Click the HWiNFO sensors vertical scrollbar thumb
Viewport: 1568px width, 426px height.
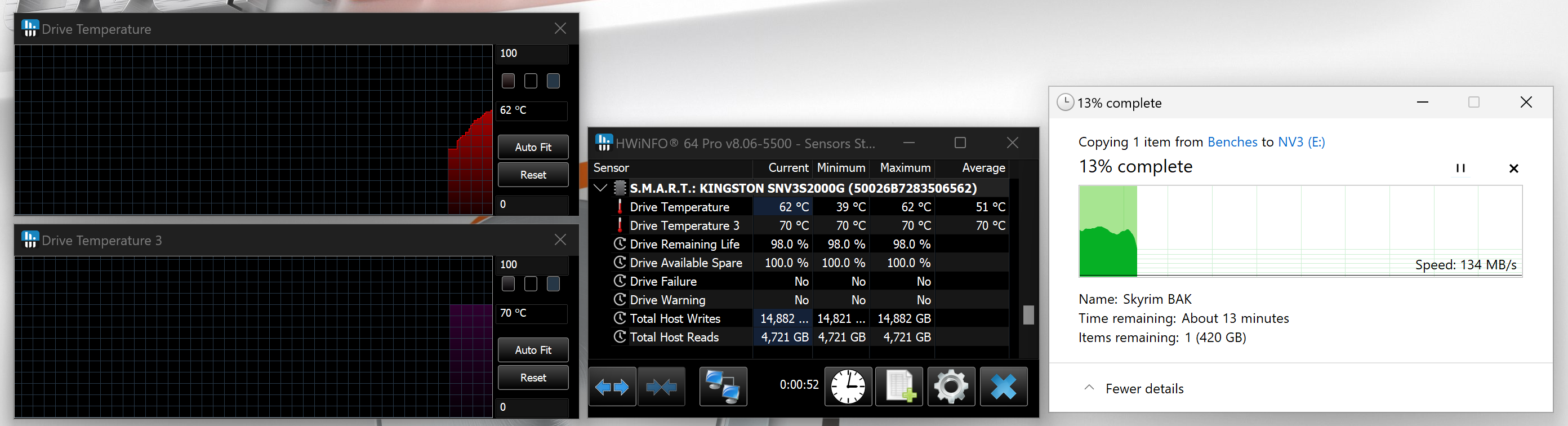pos(1028,314)
